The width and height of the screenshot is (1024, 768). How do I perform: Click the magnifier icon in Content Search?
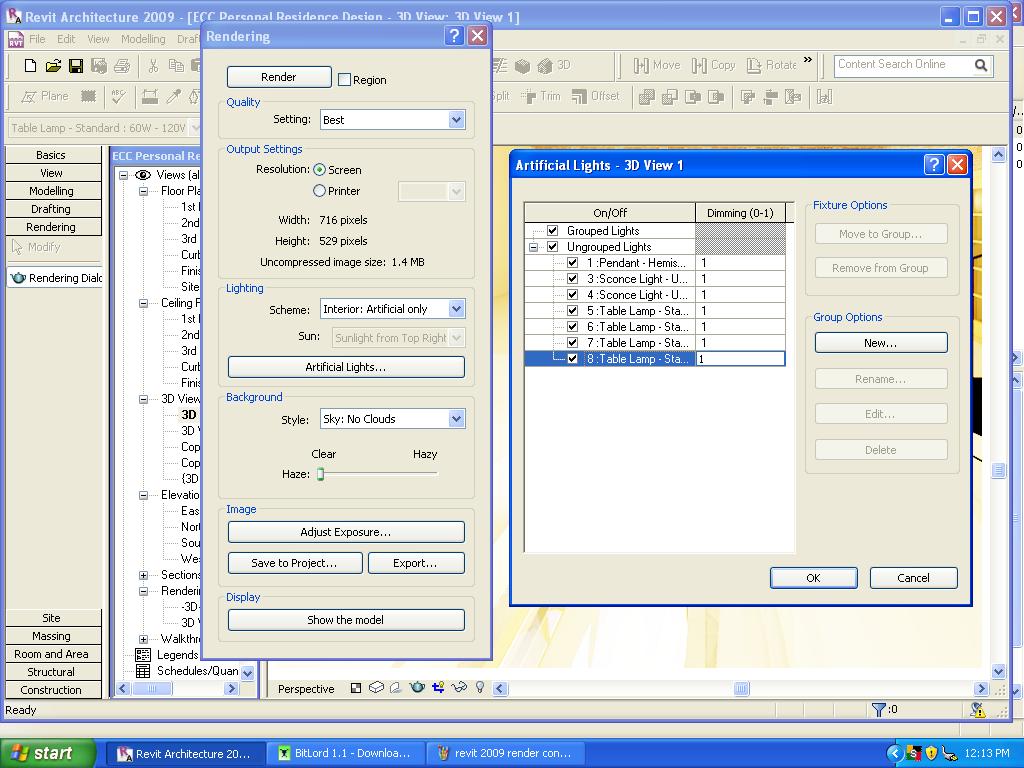[981, 65]
